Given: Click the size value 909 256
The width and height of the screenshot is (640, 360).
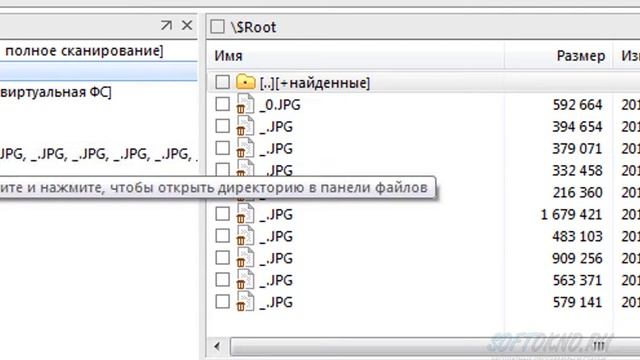Looking at the screenshot, I should pyautogui.click(x=578, y=259).
